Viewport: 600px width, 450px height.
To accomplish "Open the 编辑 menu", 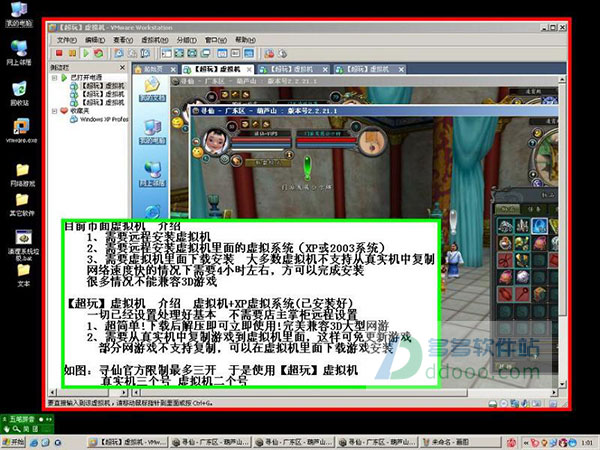I will (95, 40).
